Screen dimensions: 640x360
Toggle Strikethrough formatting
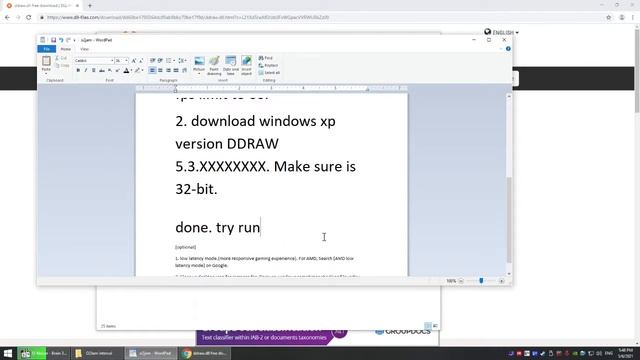[102, 70]
